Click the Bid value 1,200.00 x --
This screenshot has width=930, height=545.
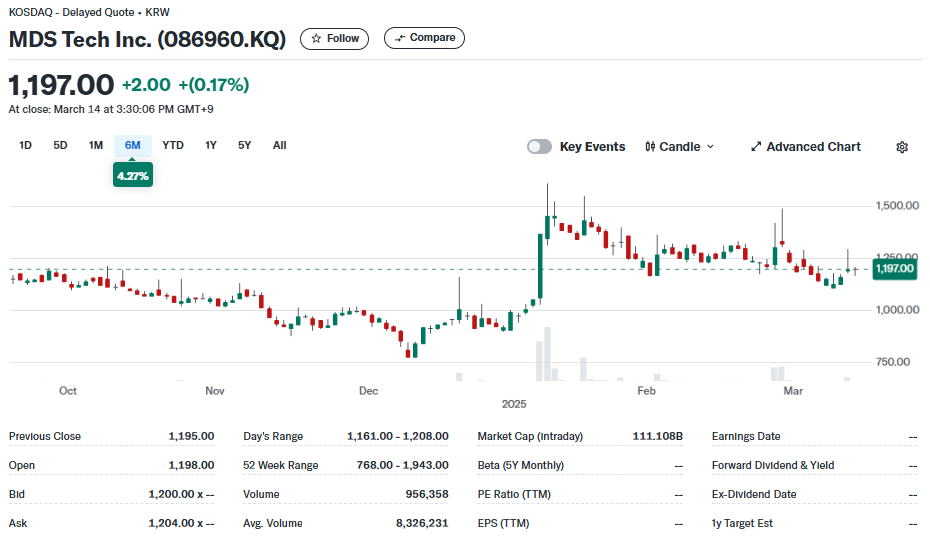tap(181, 494)
